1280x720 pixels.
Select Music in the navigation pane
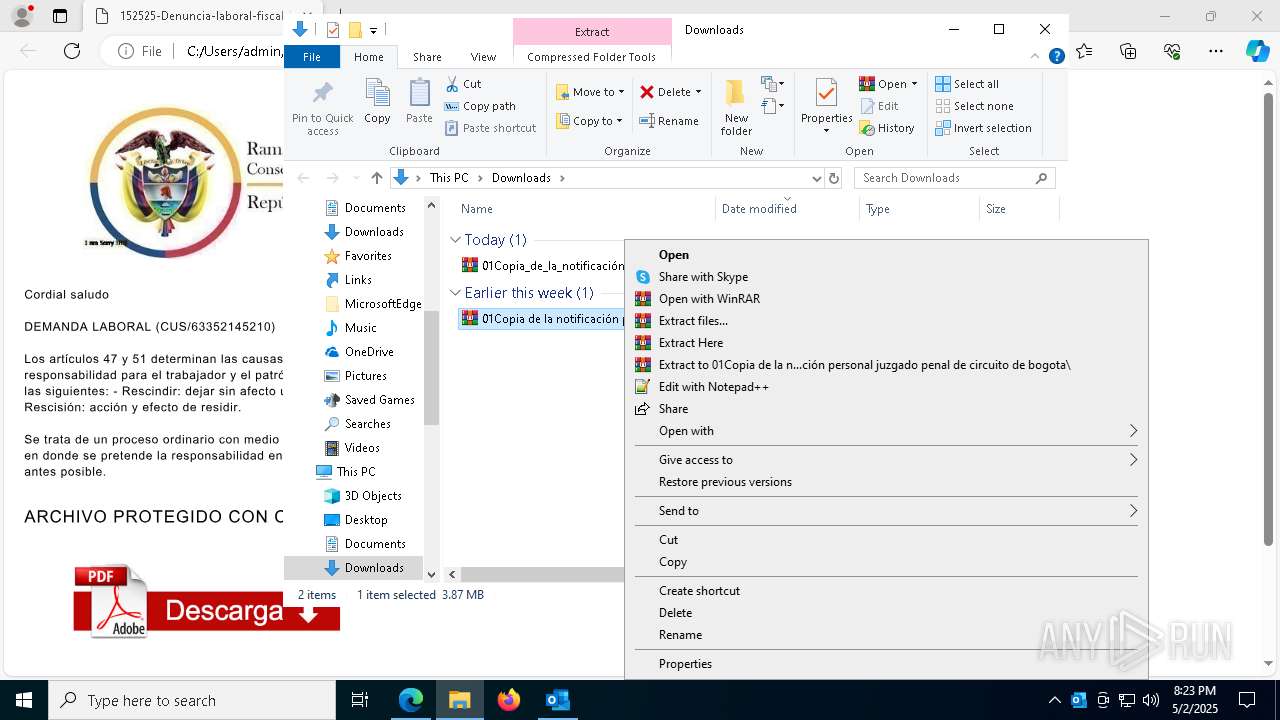[x=360, y=328]
